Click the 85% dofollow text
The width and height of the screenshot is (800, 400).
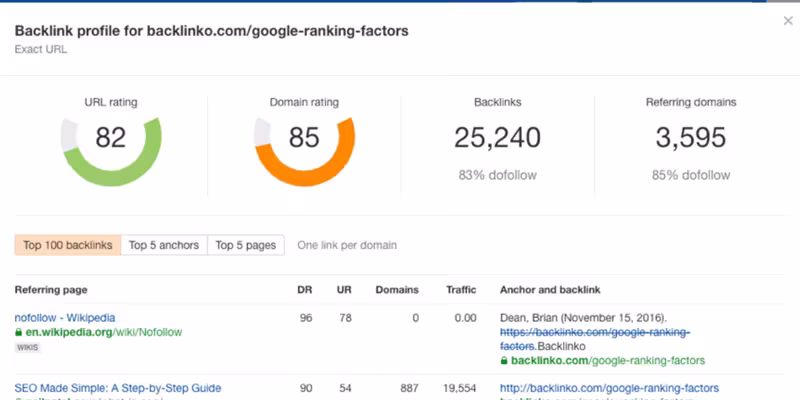point(691,176)
